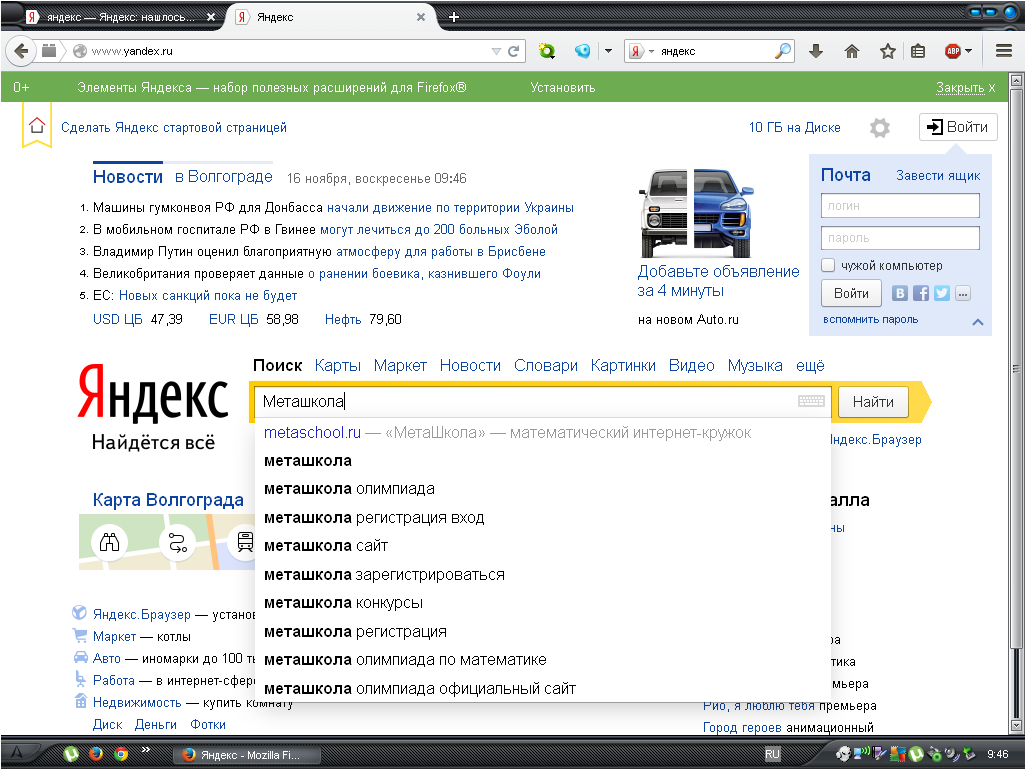Click the blue chat bubble extension icon

click(x=582, y=51)
